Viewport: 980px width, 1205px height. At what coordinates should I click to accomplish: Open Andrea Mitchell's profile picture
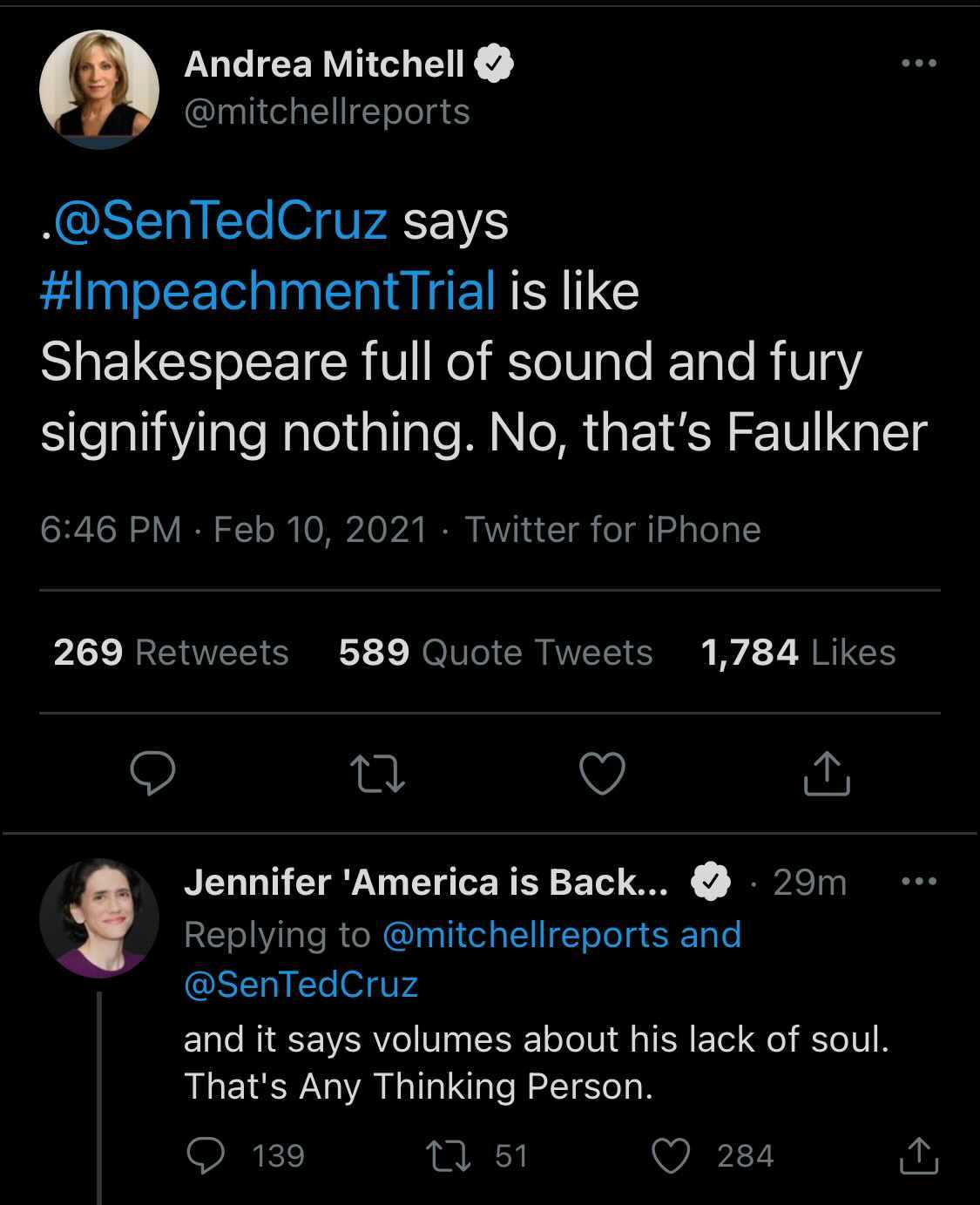pos(99,89)
